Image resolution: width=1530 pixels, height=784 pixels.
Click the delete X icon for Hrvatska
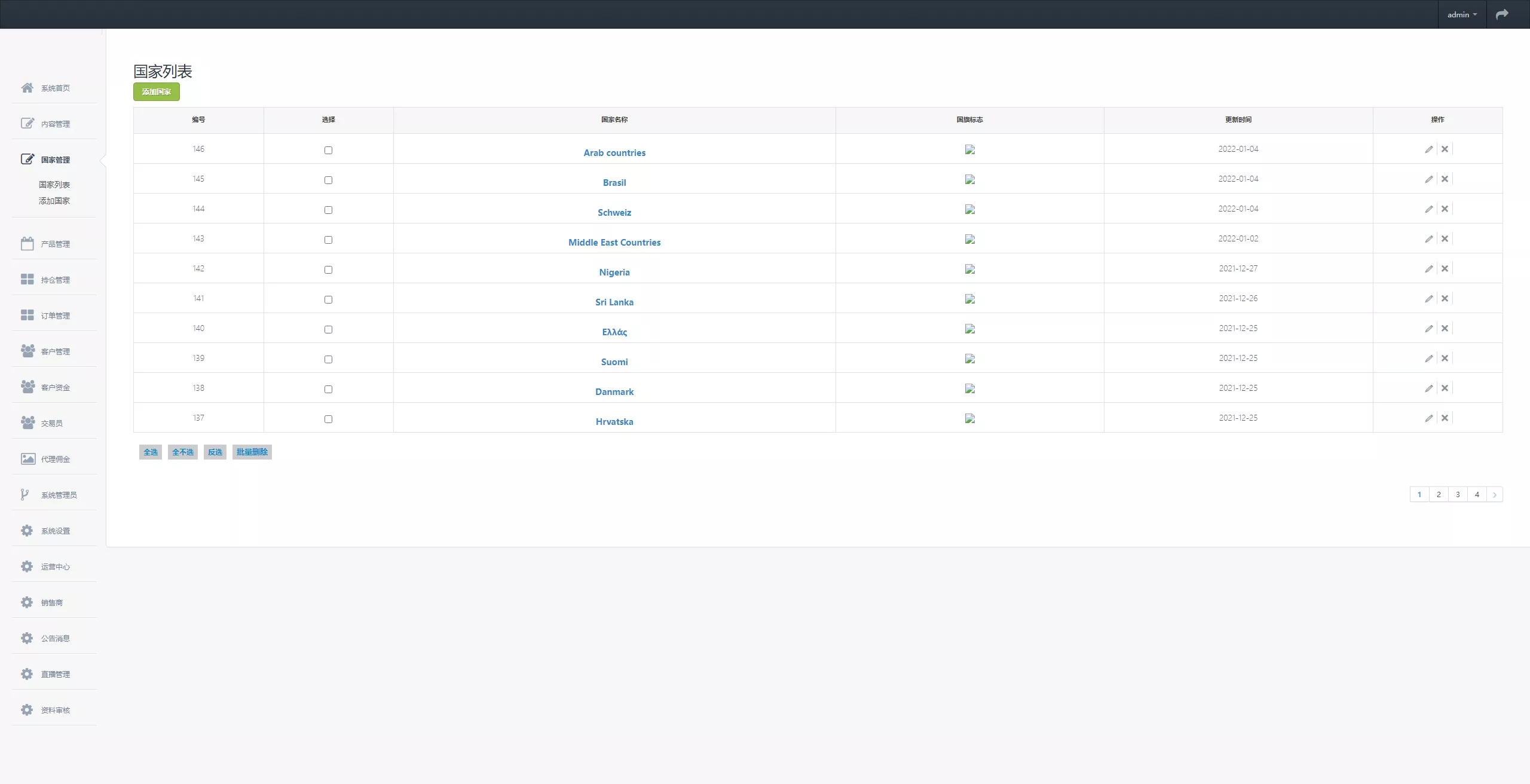tap(1445, 418)
